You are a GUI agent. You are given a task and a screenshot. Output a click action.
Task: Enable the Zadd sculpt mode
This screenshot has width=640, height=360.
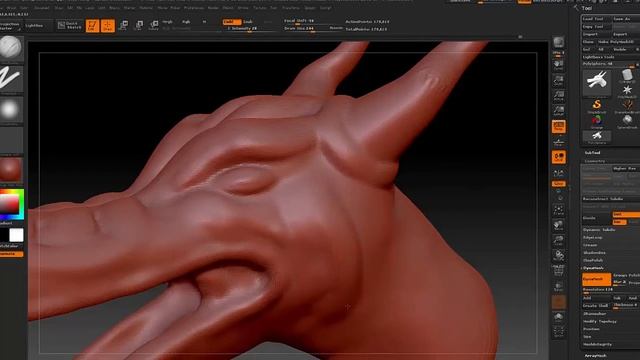[x=232, y=22]
